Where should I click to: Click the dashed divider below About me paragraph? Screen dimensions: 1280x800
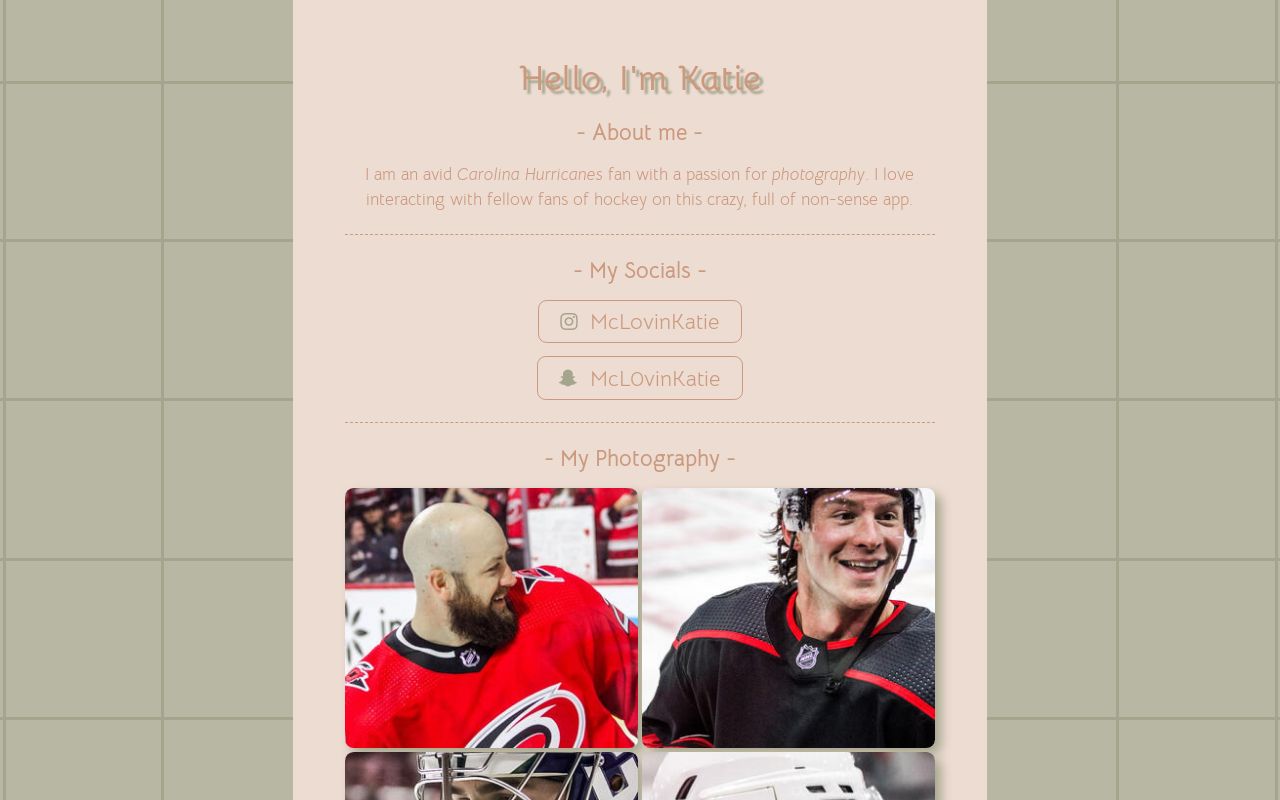pyautogui.click(x=640, y=235)
